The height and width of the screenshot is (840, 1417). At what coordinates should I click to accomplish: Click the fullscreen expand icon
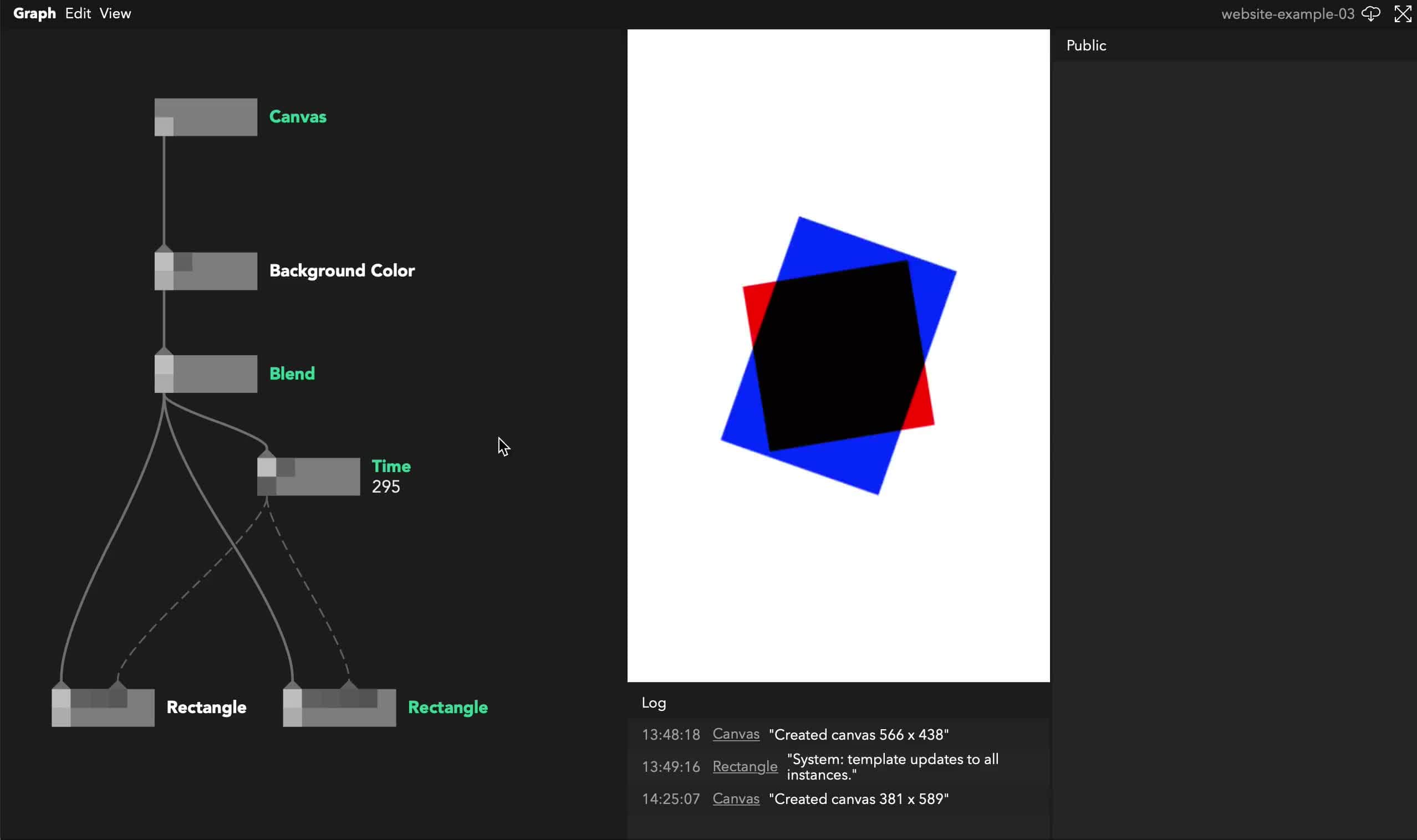coord(1402,14)
